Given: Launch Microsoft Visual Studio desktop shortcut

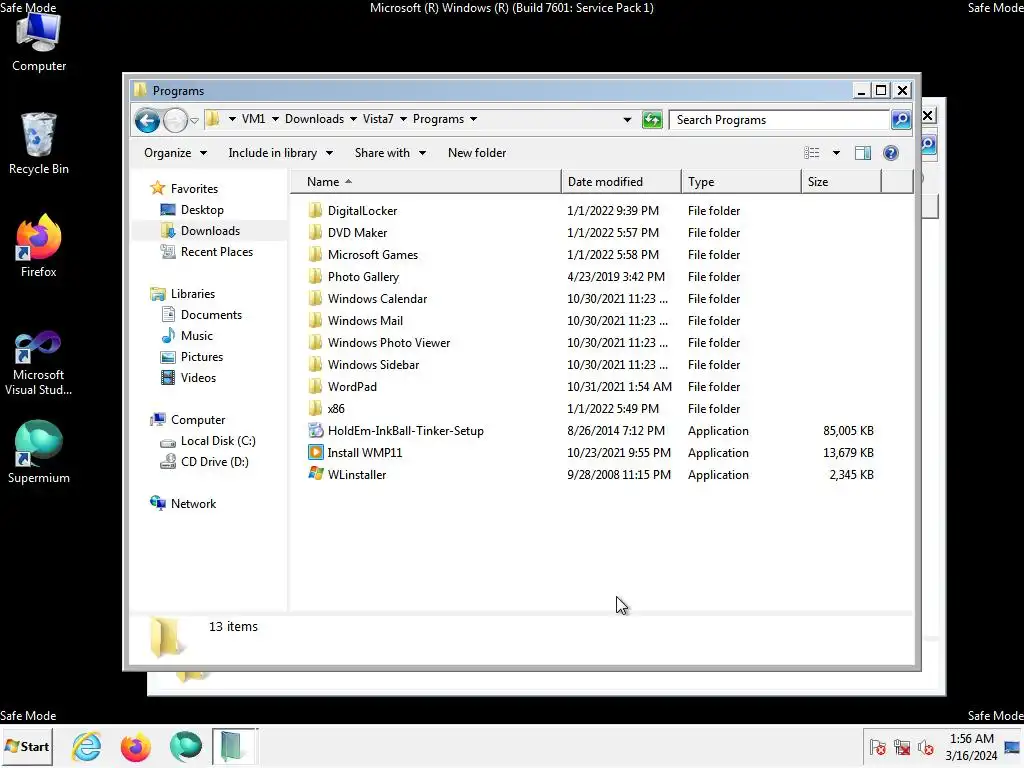Looking at the screenshot, I should coord(39,362).
